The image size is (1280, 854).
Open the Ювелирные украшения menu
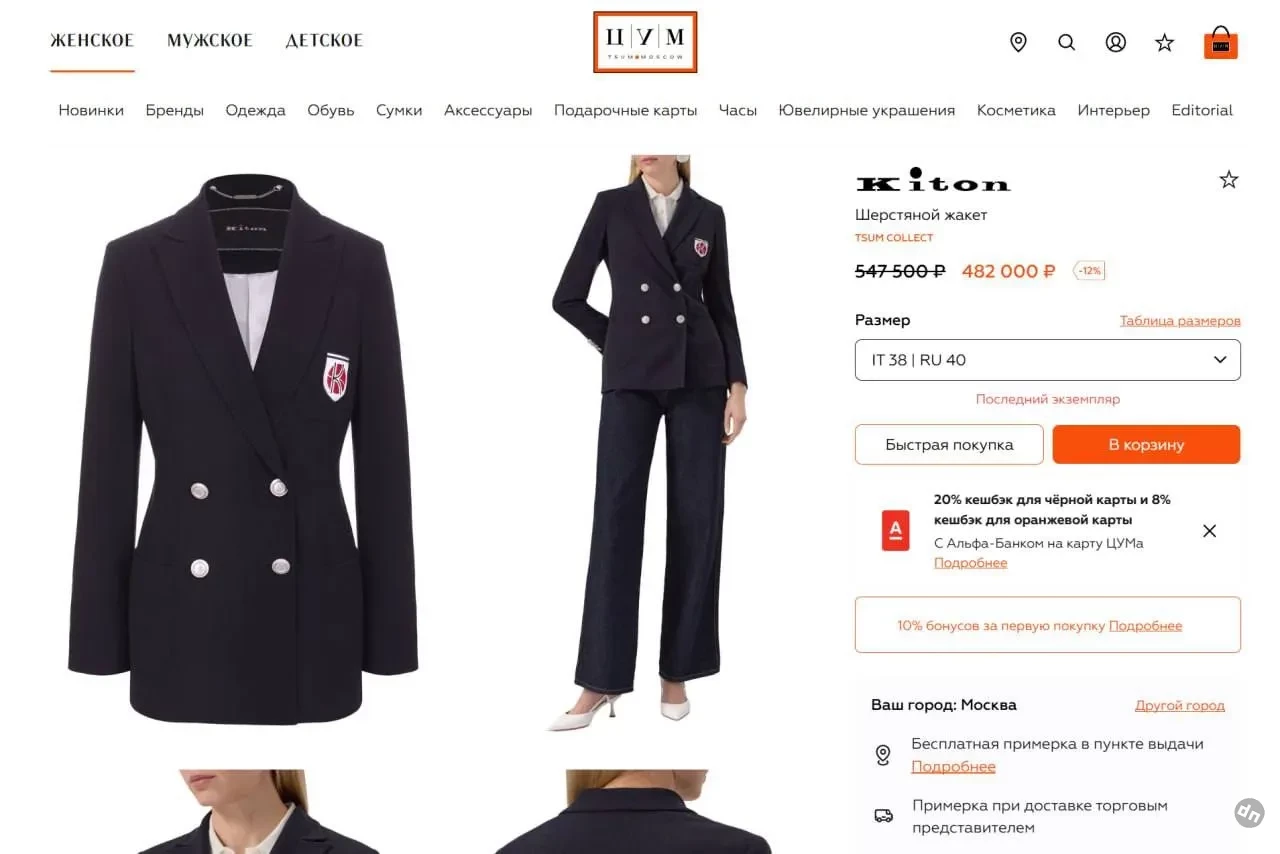pyautogui.click(x=867, y=110)
